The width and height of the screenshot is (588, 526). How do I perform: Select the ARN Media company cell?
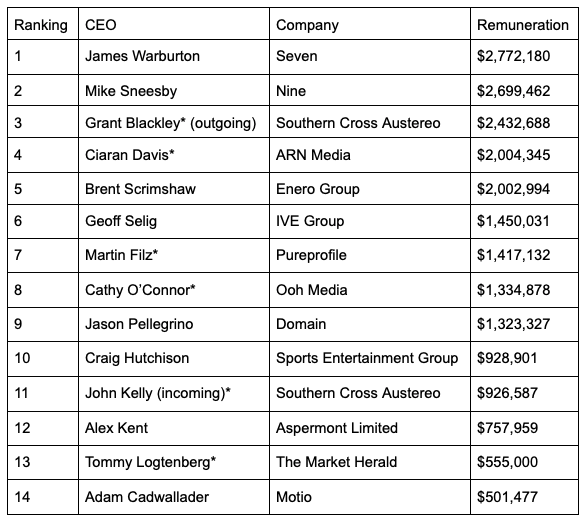(x=370, y=155)
